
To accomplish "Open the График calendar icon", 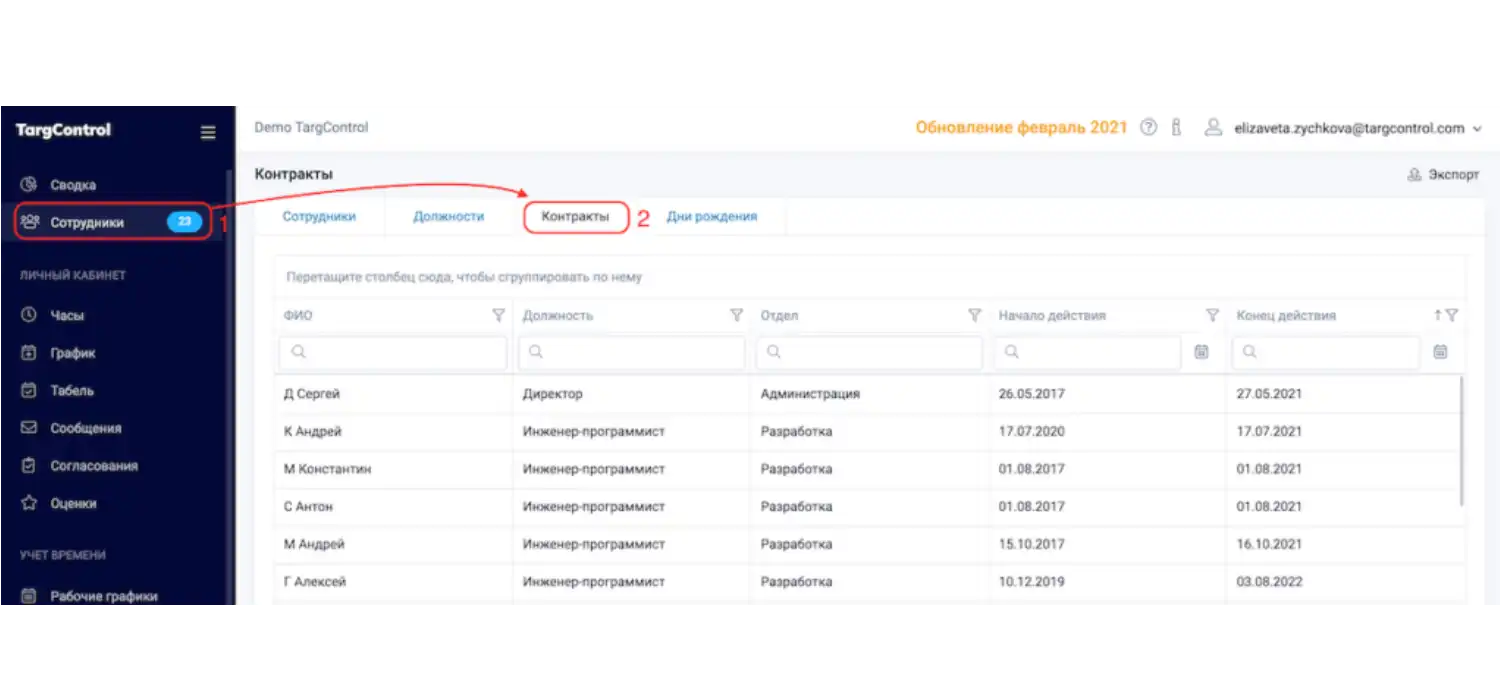I will [29, 352].
